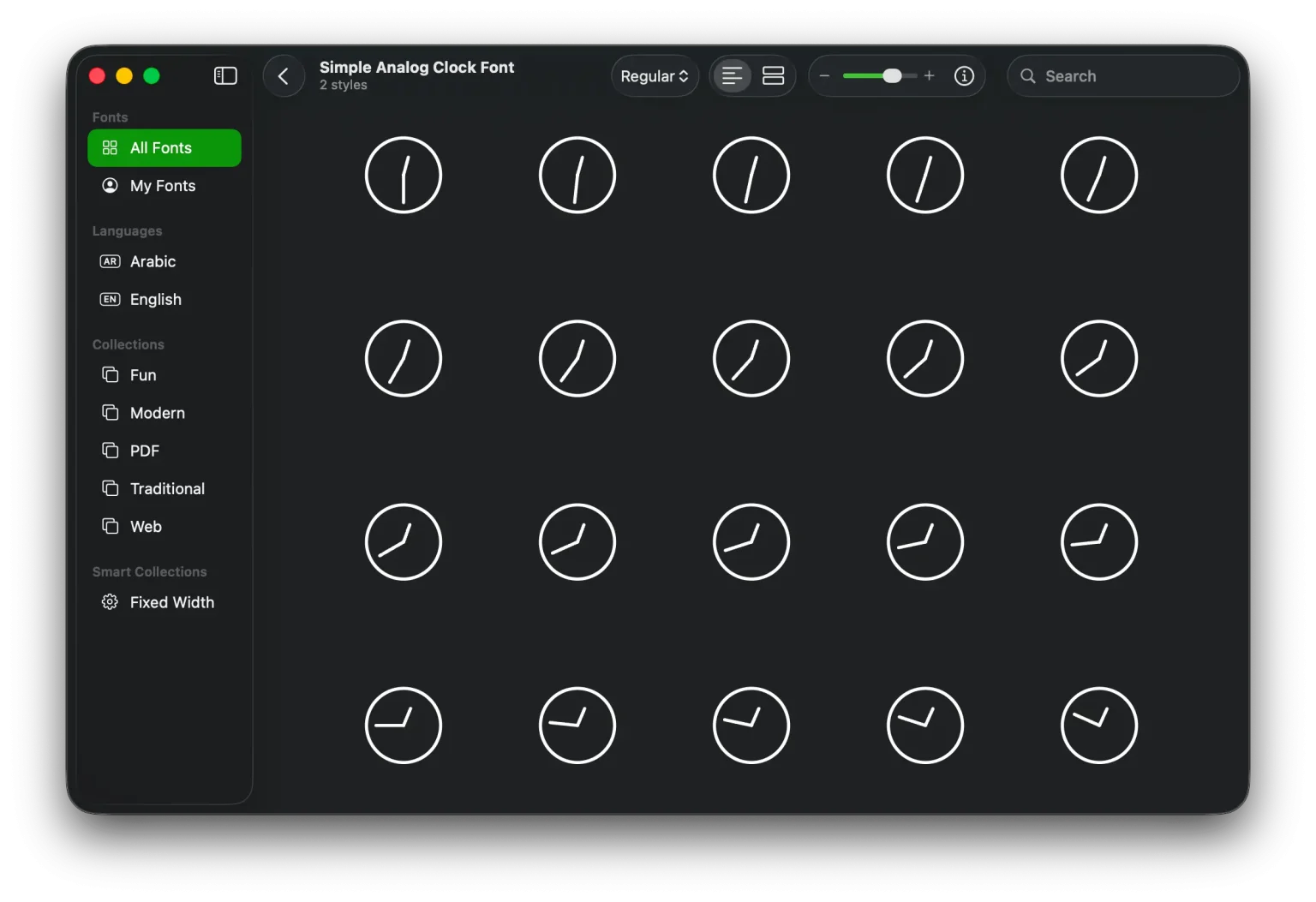Go back to the font list

click(x=284, y=75)
